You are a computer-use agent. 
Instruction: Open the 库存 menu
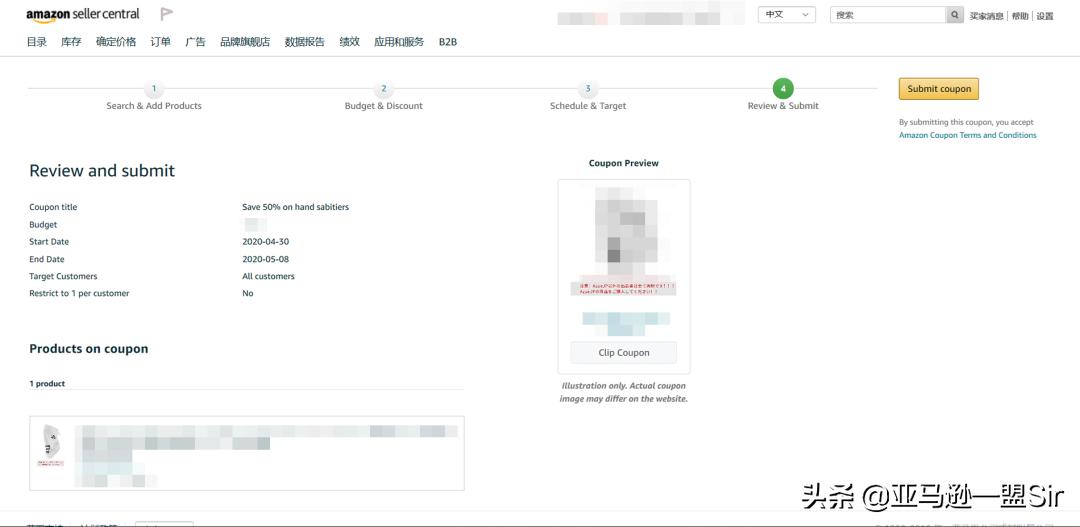[x=71, y=42]
